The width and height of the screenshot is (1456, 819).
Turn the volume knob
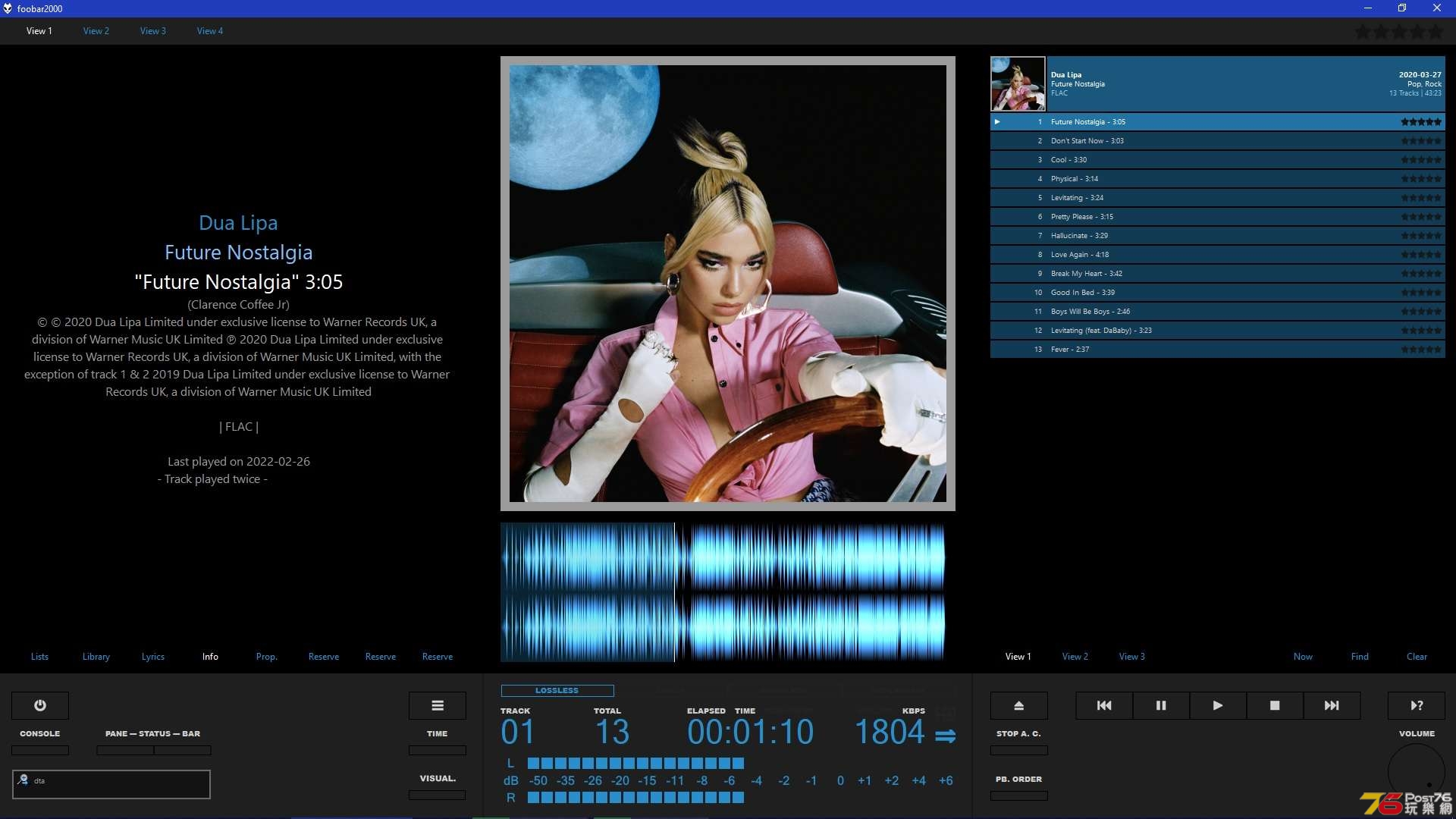(1417, 772)
